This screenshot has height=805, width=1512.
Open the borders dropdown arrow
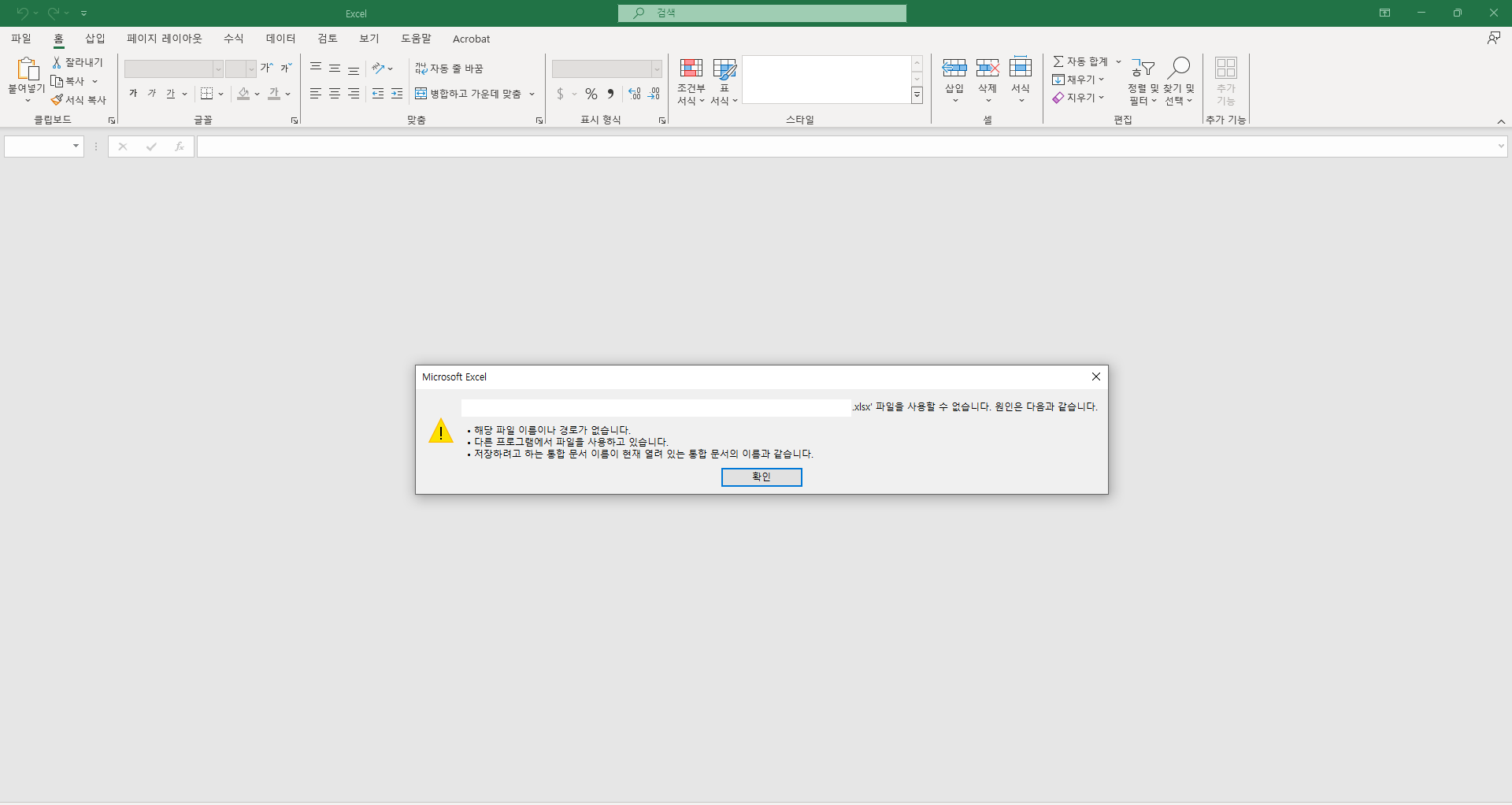[x=221, y=94]
